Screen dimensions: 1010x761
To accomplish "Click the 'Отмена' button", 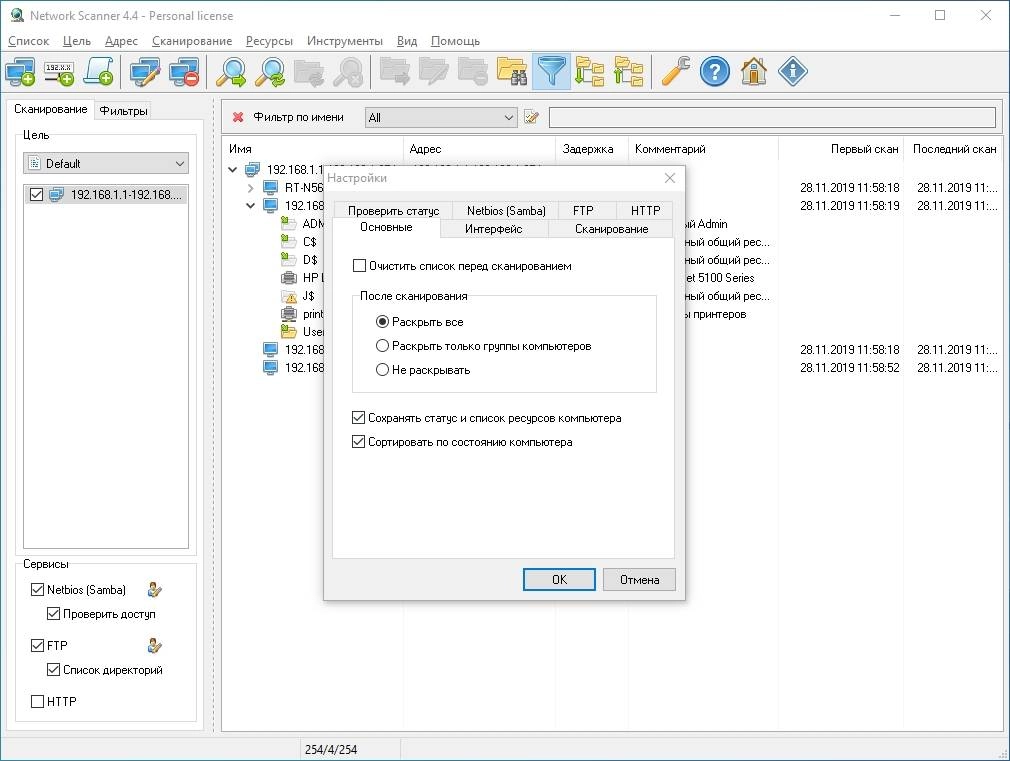I will coord(640,579).
